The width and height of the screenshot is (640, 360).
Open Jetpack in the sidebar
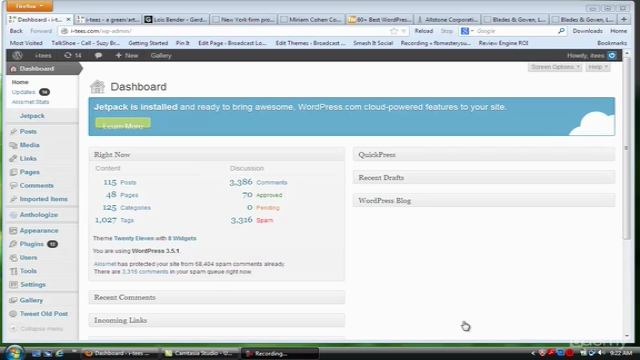pos(32,116)
